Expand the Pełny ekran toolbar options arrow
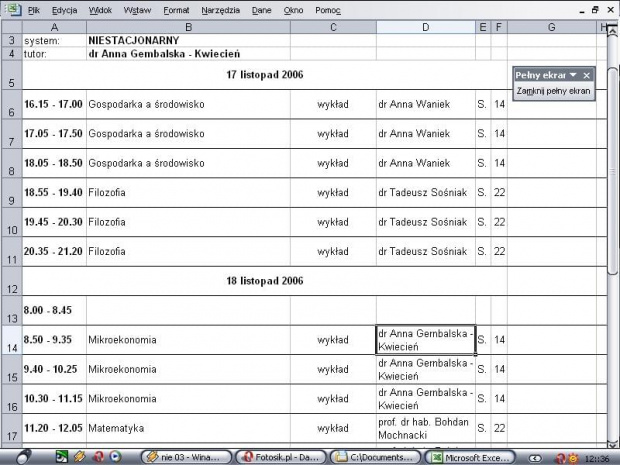 pyautogui.click(x=573, y=74)
